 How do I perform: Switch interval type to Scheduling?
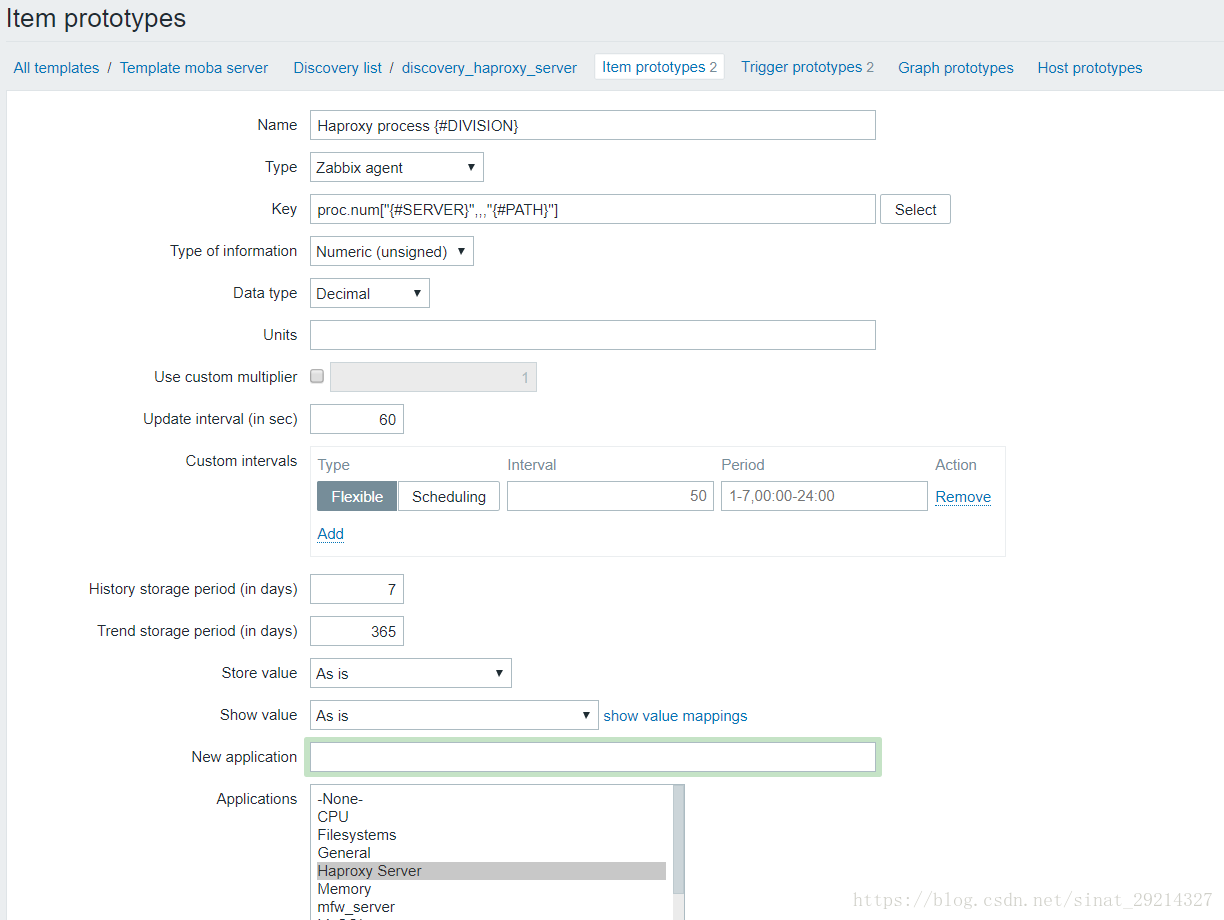[449, 496]
